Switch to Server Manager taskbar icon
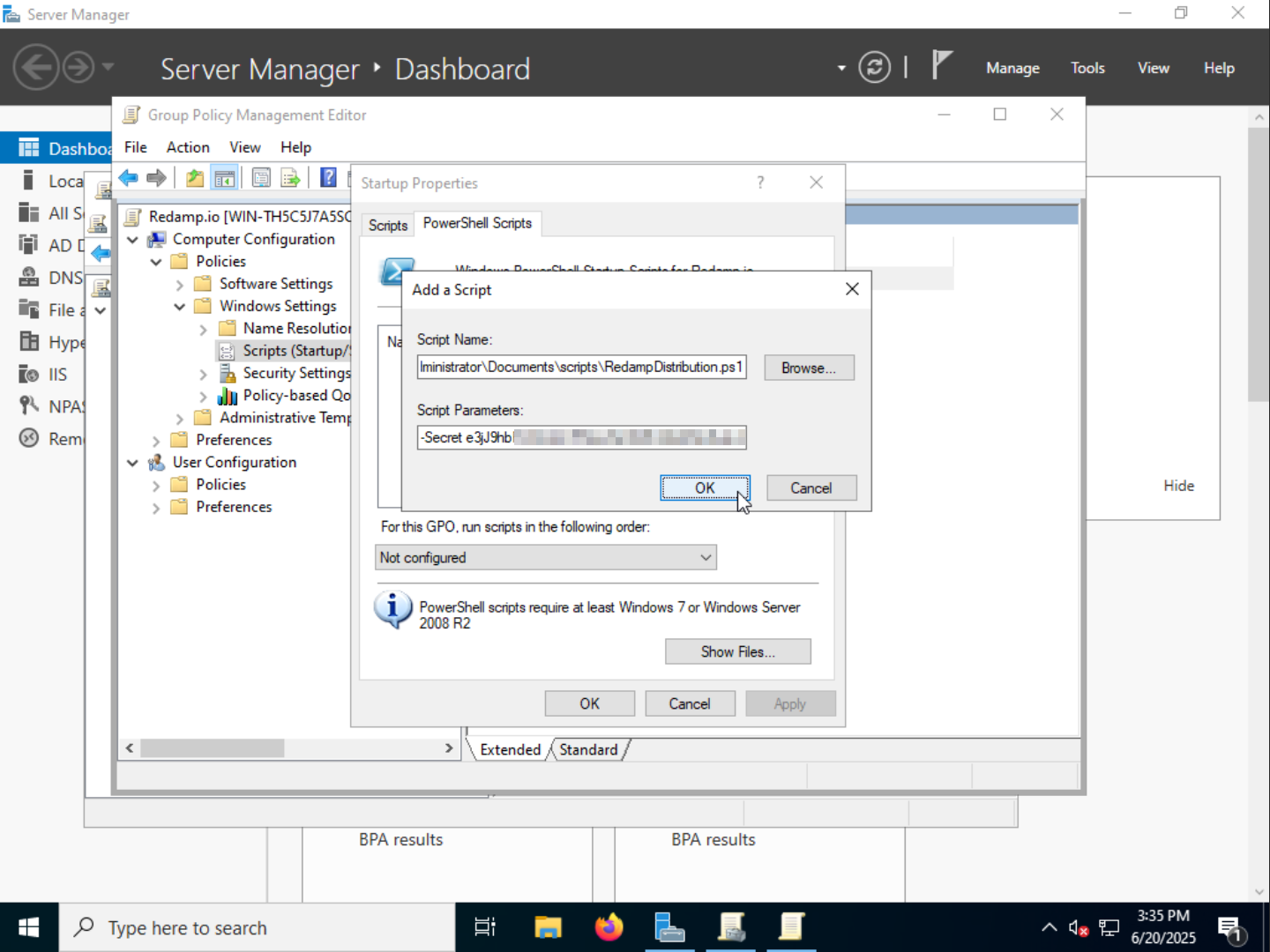1270x952 pixels. 670,927
